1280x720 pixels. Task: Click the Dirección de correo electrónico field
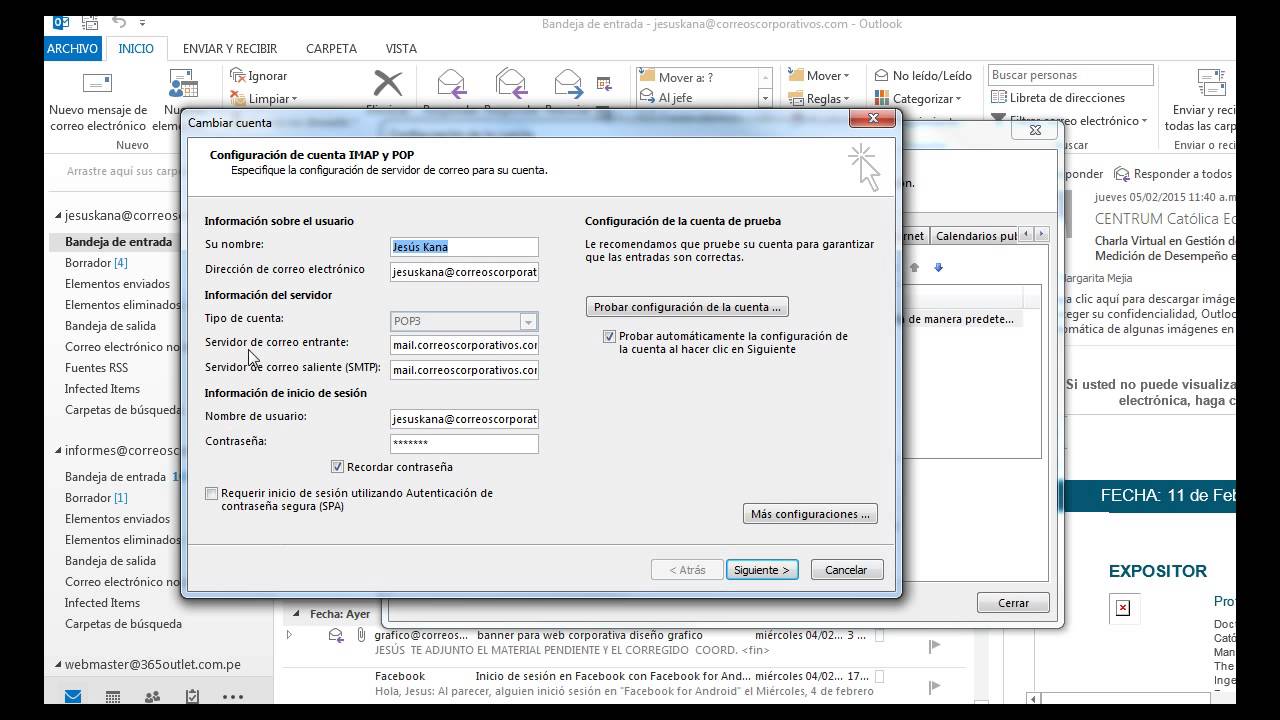(x=464, y=272)
